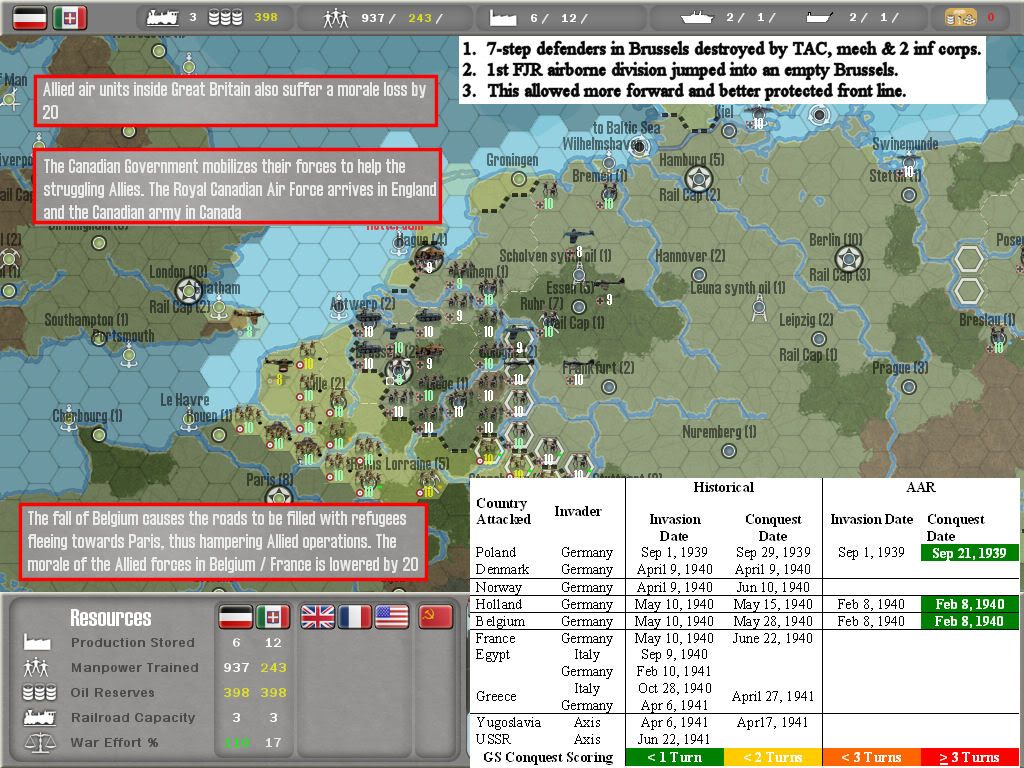Select the Frankfurt city marker

(x=609, y=387)
